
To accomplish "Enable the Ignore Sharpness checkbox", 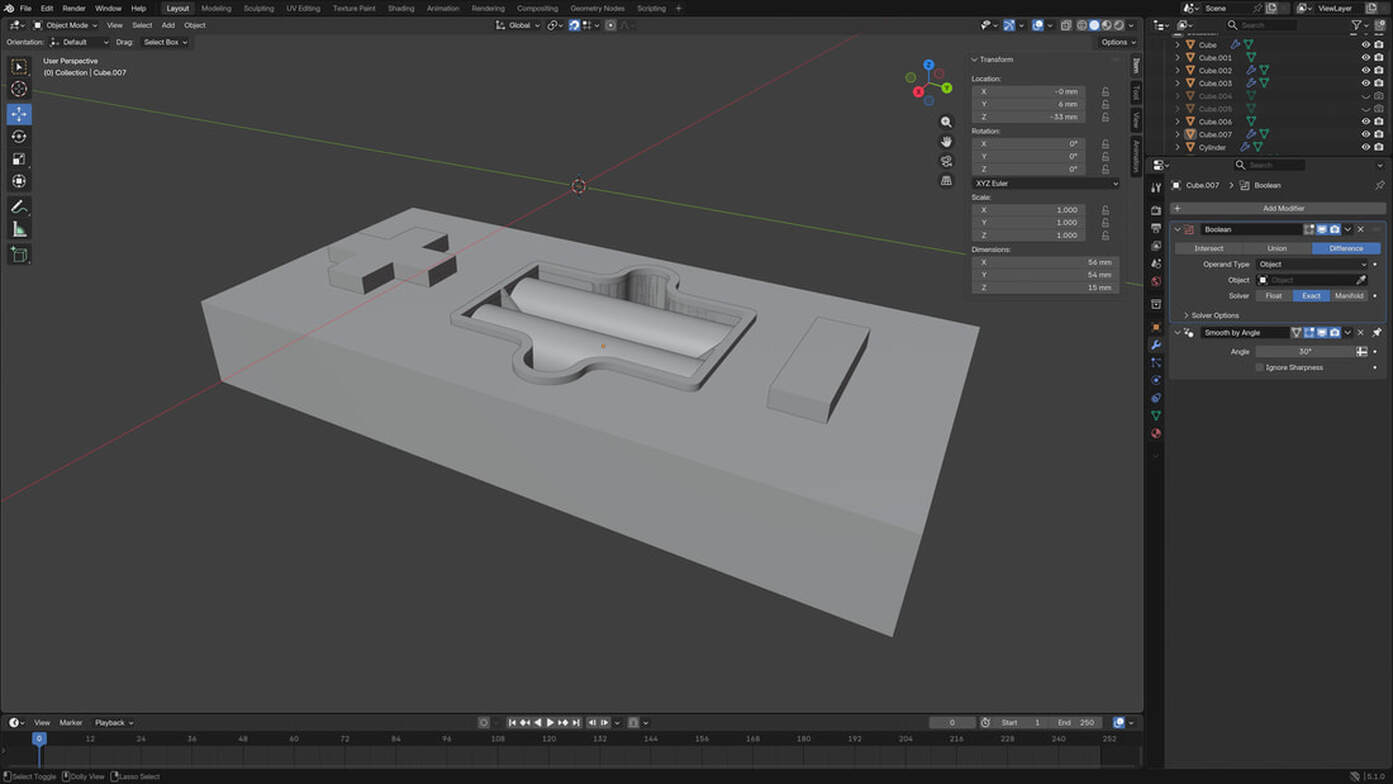I will [x=1259, y=368].
